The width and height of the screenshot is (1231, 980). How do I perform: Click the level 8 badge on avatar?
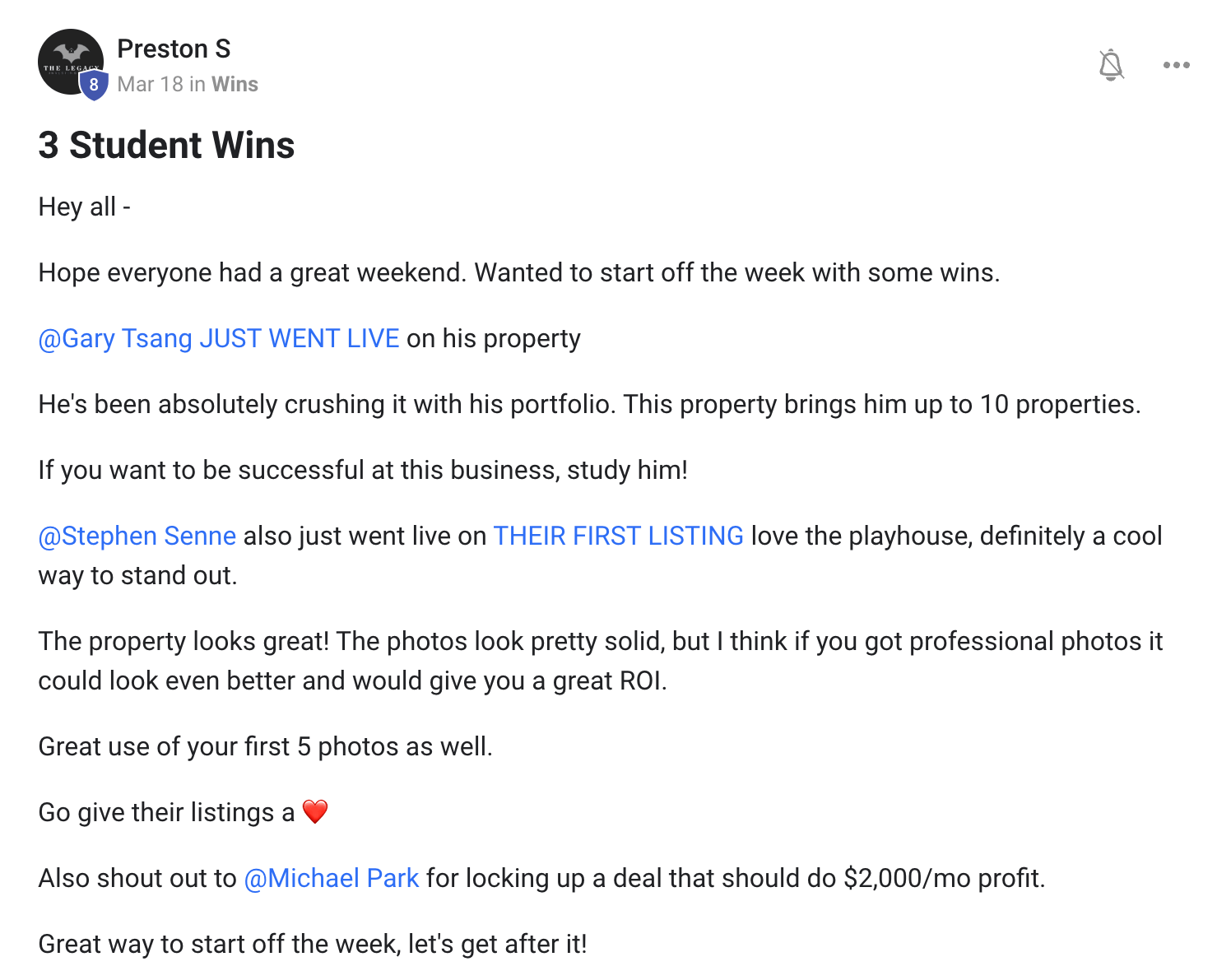coord(94,85)
